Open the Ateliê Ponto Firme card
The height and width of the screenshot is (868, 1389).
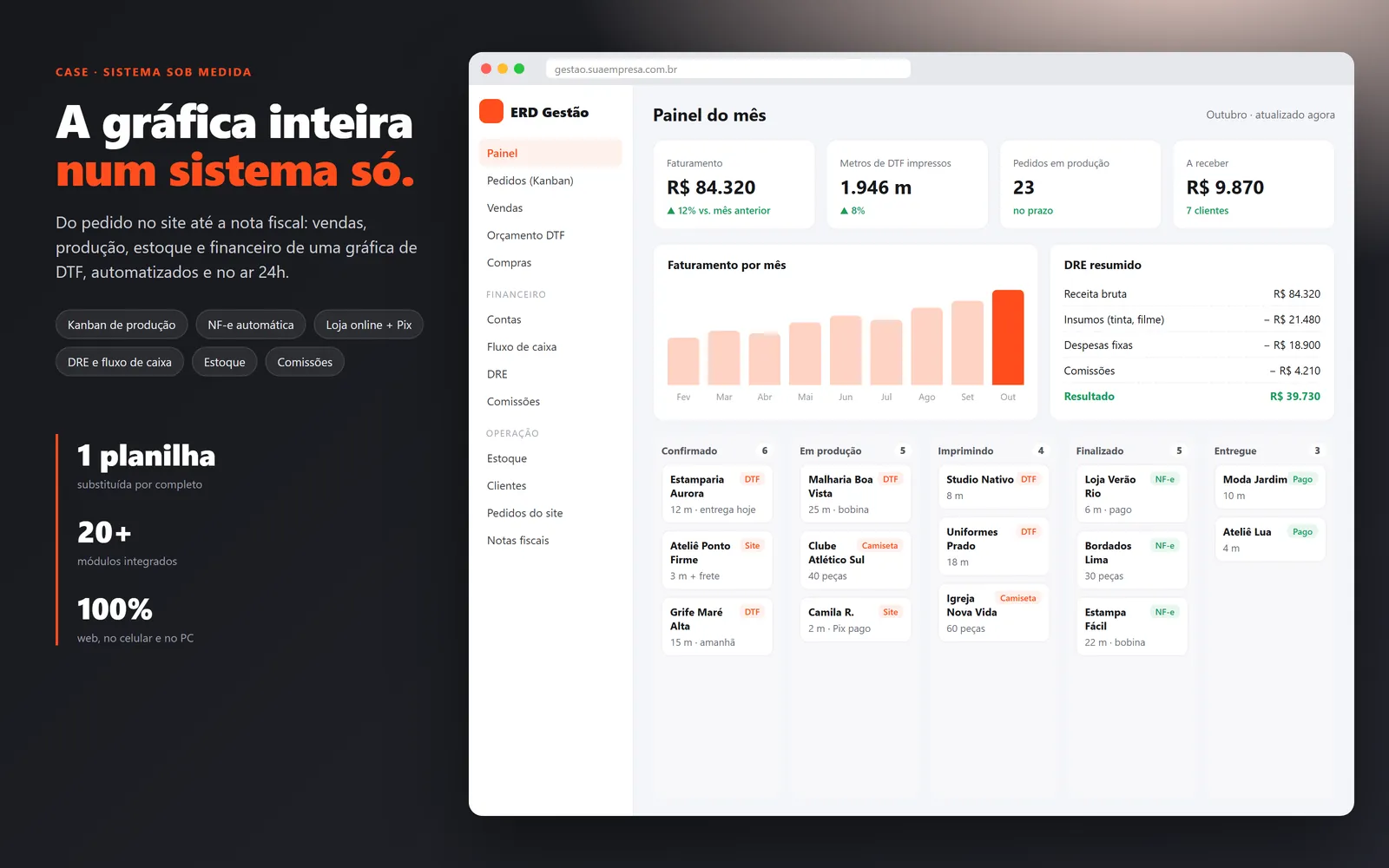[x=717, y=561]
